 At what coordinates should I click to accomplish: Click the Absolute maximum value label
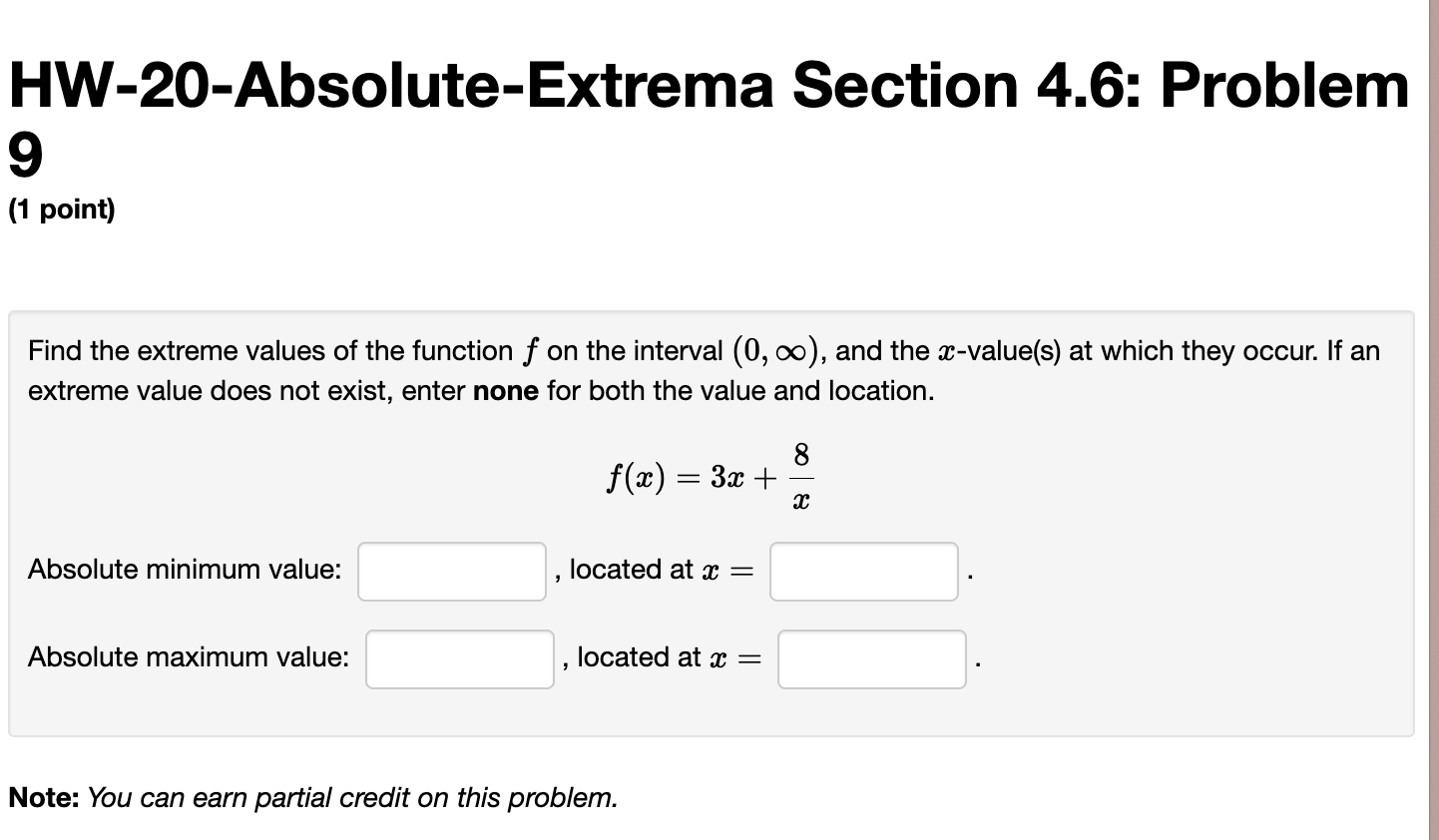point(188,656)
